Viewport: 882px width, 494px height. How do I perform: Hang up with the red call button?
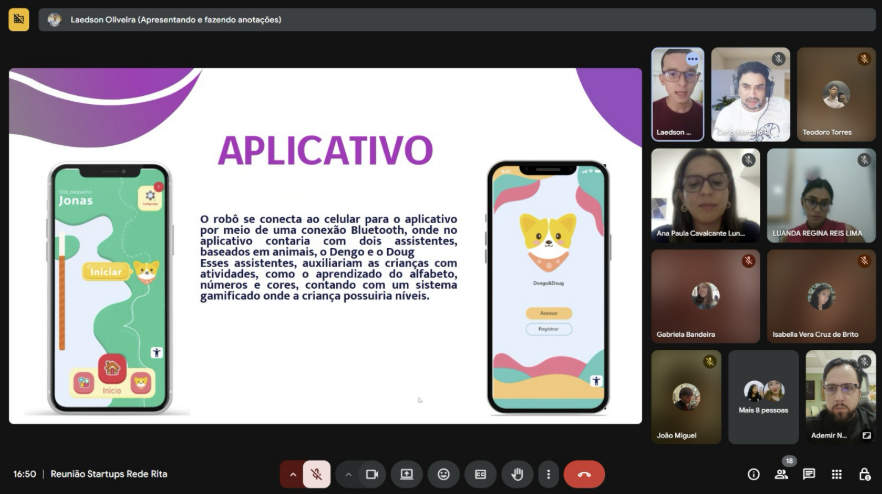tap(584, 474)
